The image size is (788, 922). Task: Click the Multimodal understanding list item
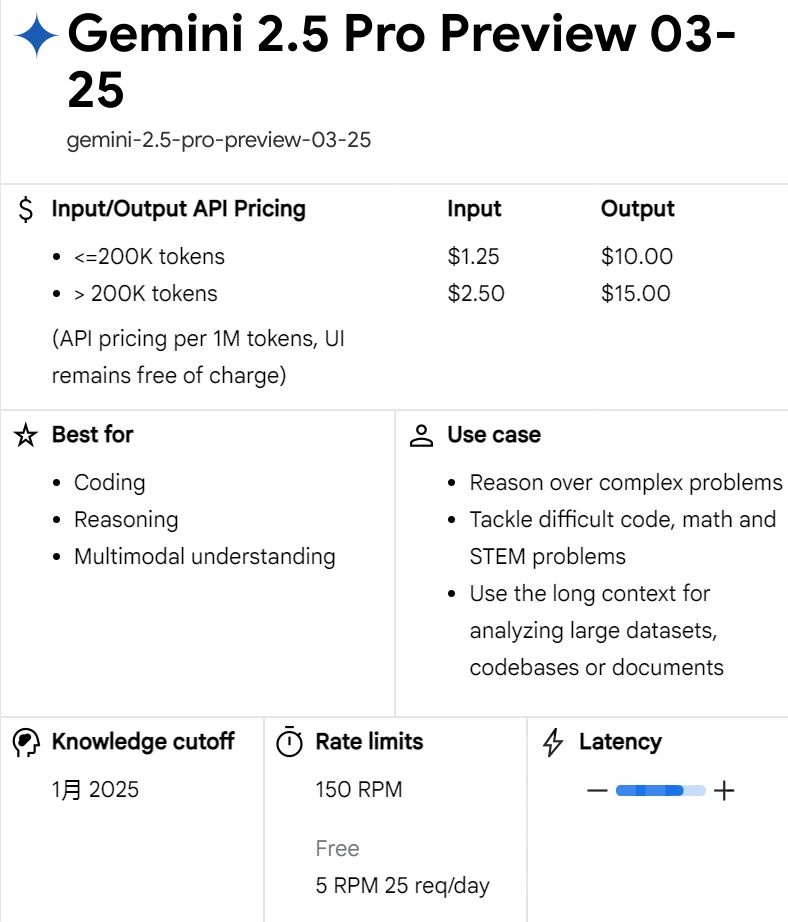click(204, 556)
